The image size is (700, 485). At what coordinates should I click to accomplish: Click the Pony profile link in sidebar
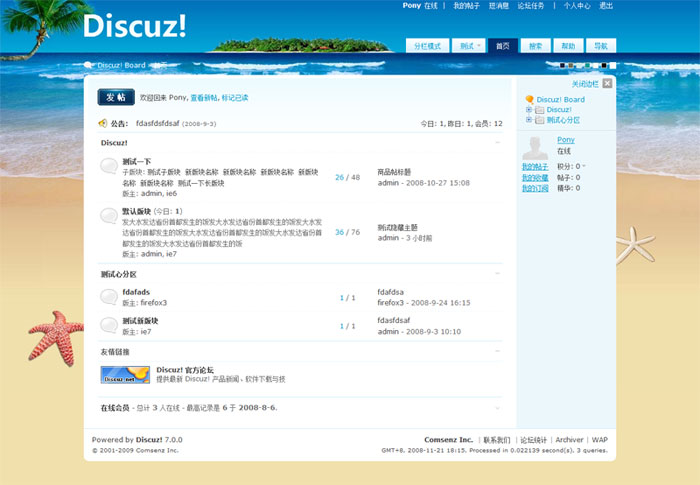click(x=566, y=140)
